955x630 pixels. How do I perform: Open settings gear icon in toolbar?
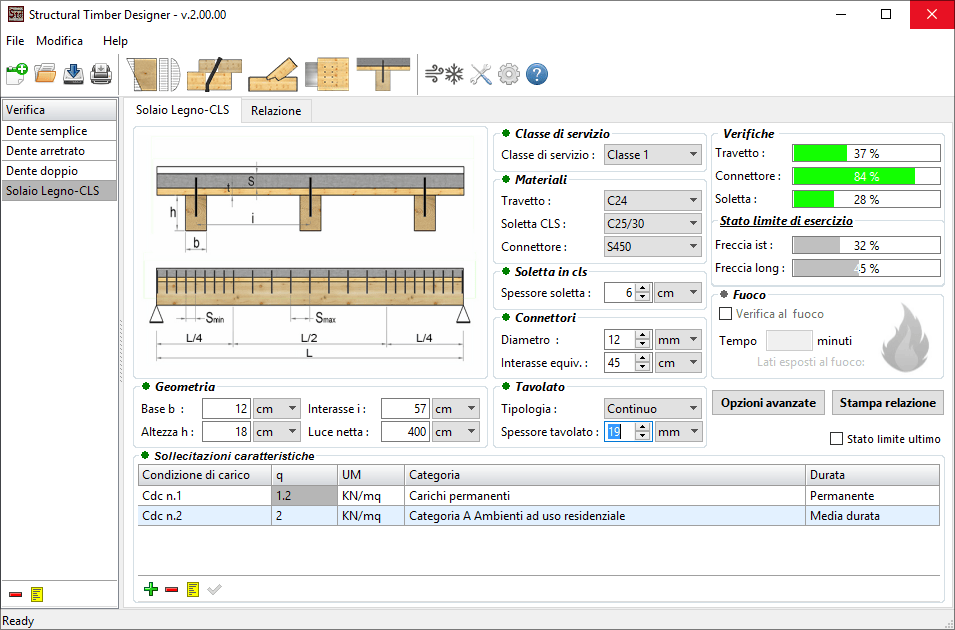(509, 74)
